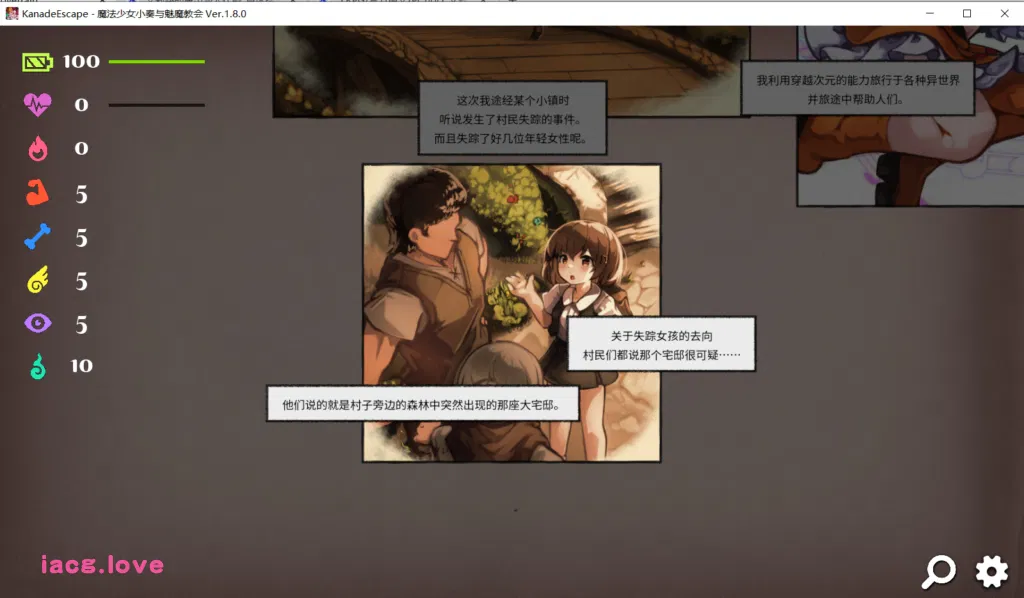
Task: Click the window title KanadeEscape Ver.1.8.0
Action: 134,14
